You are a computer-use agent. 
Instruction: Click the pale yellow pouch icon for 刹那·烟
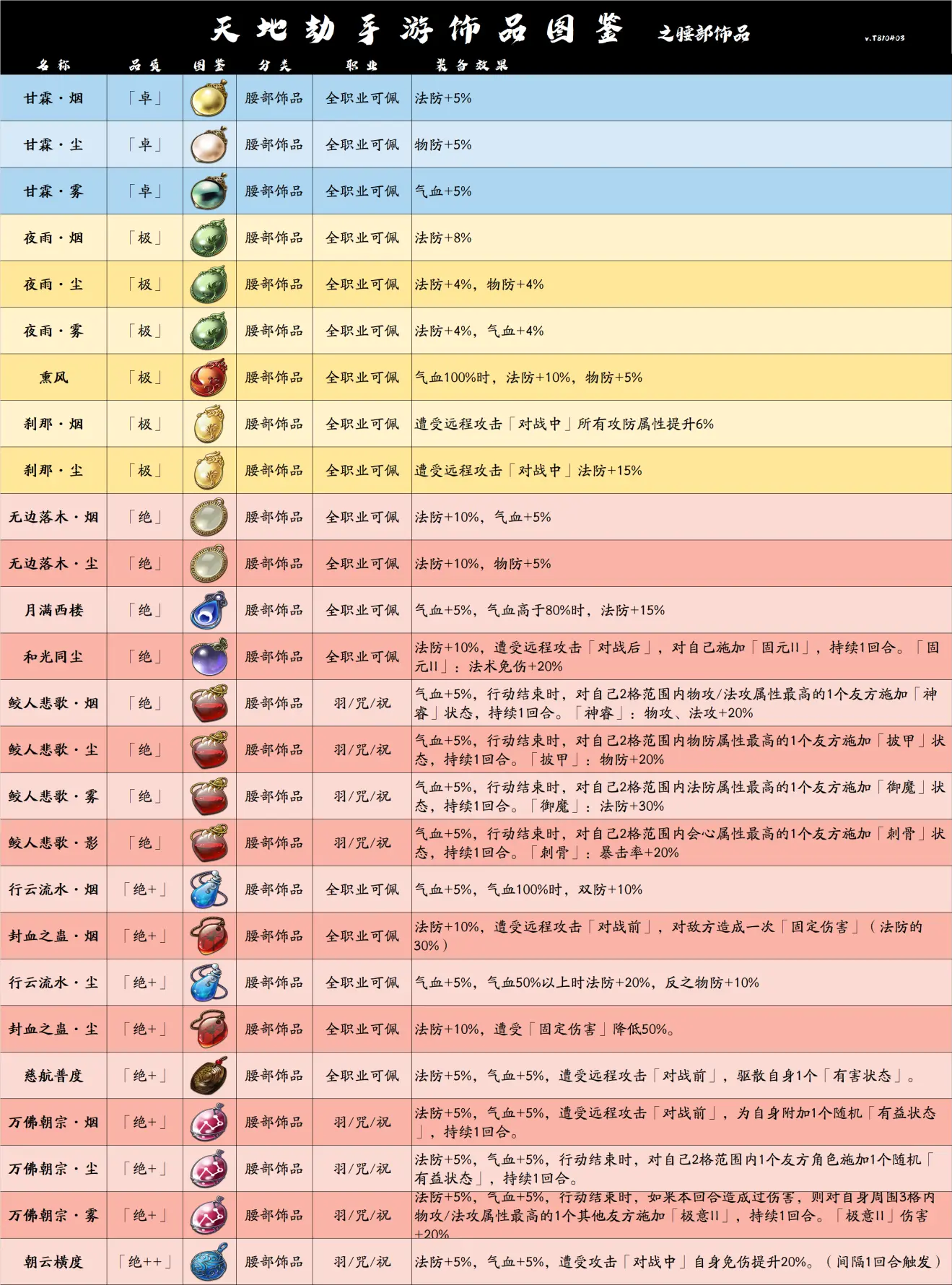click(209, 424)
